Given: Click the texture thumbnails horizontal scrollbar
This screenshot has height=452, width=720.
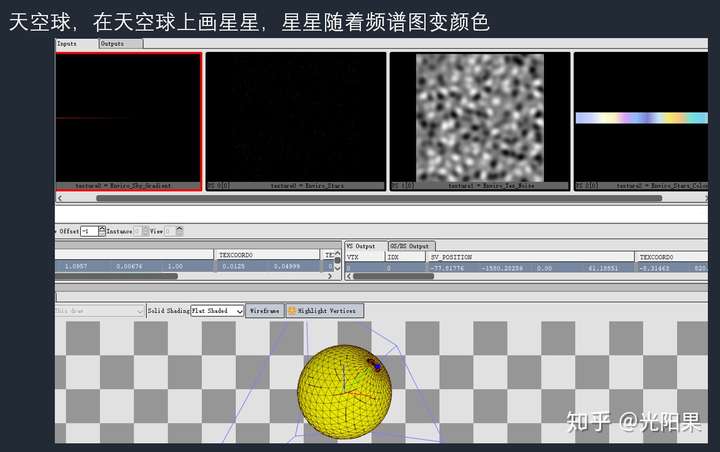Looking at the screenshot, I should pos(379,198).
